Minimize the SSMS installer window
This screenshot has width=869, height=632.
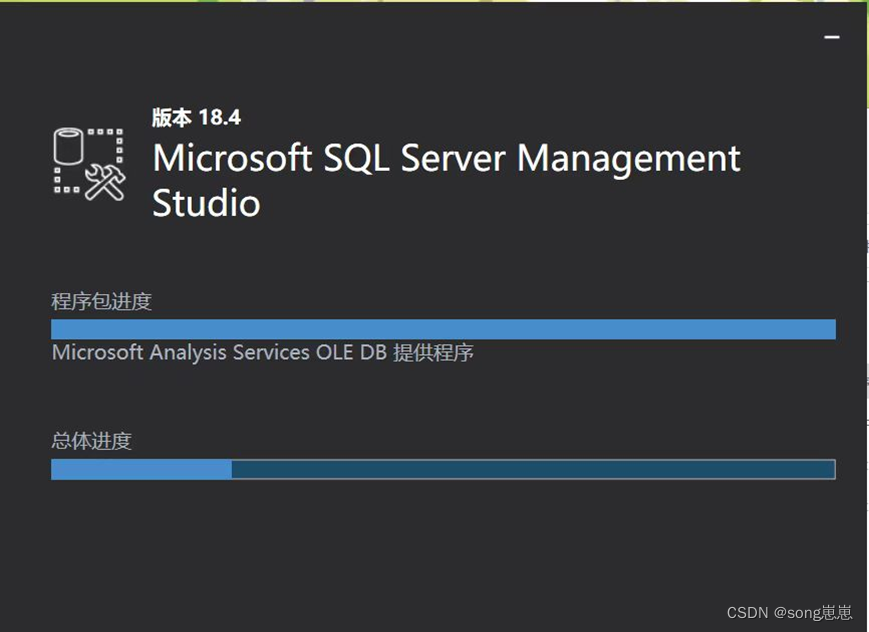(832, 38)
